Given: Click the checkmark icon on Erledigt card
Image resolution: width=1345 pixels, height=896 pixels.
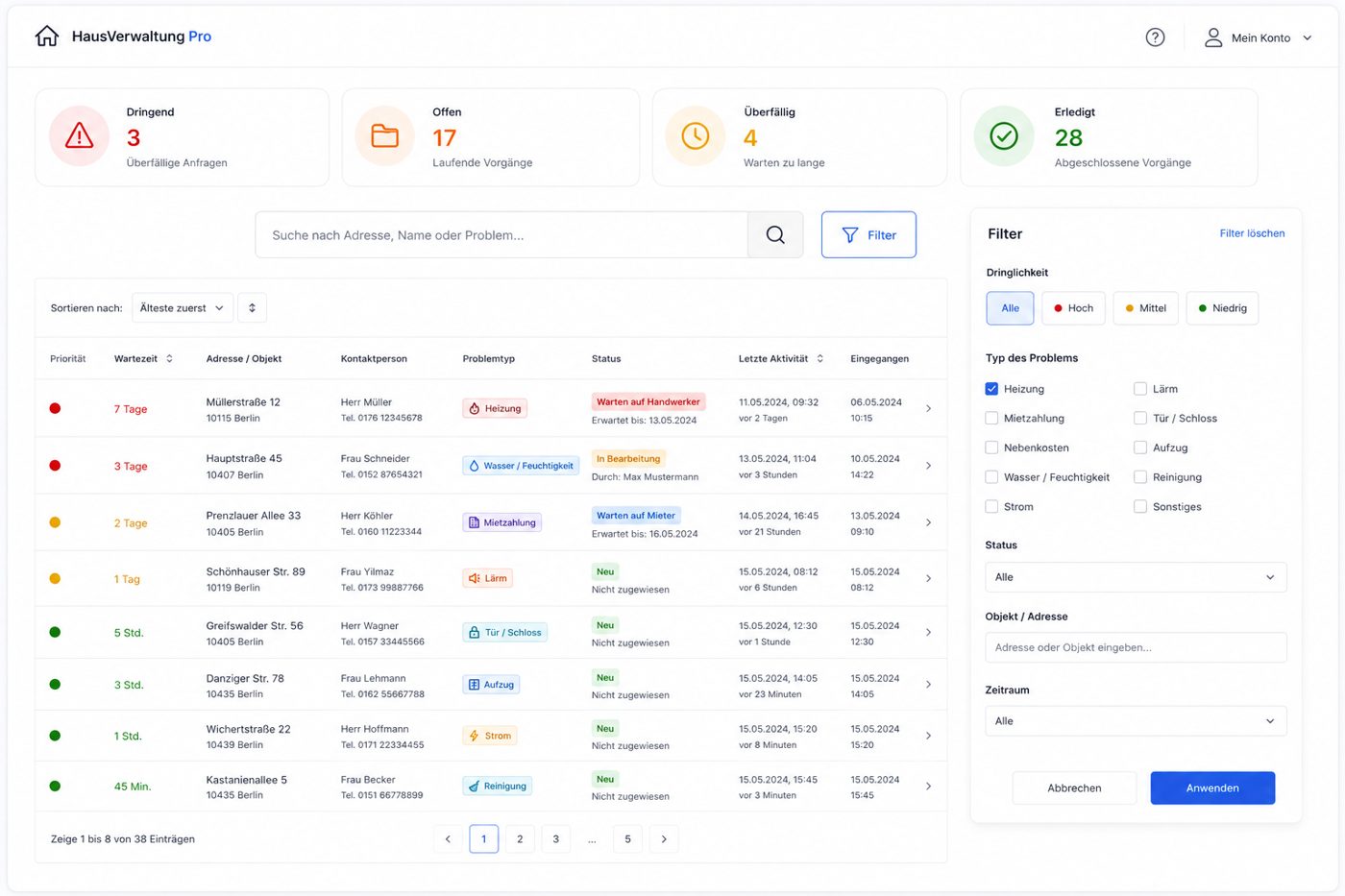Looking at the screenshot, I should tap(1004, 136).
